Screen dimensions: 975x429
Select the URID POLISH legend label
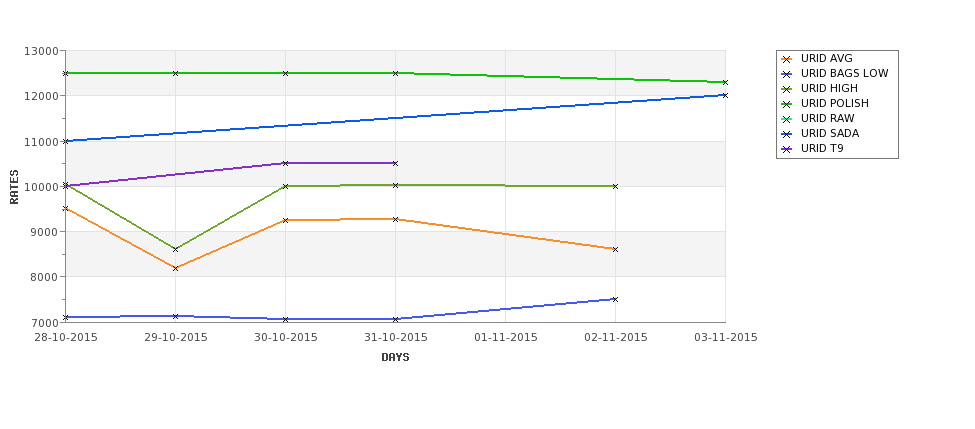click(835, 104)
